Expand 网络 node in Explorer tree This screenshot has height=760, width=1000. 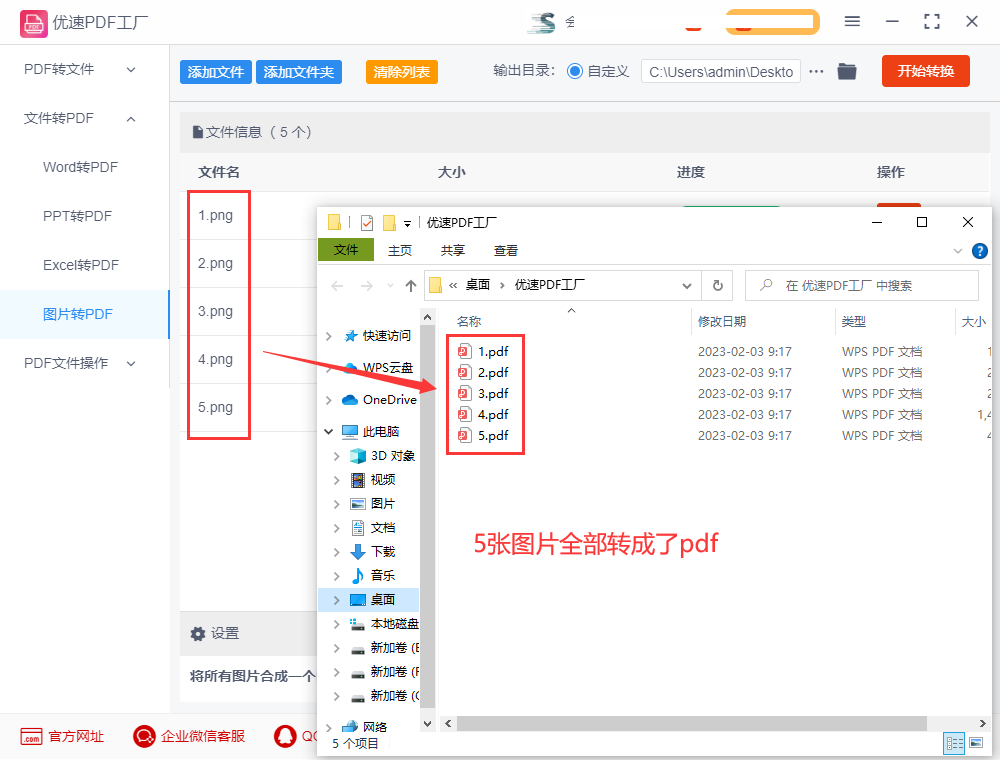coord(328,727)
